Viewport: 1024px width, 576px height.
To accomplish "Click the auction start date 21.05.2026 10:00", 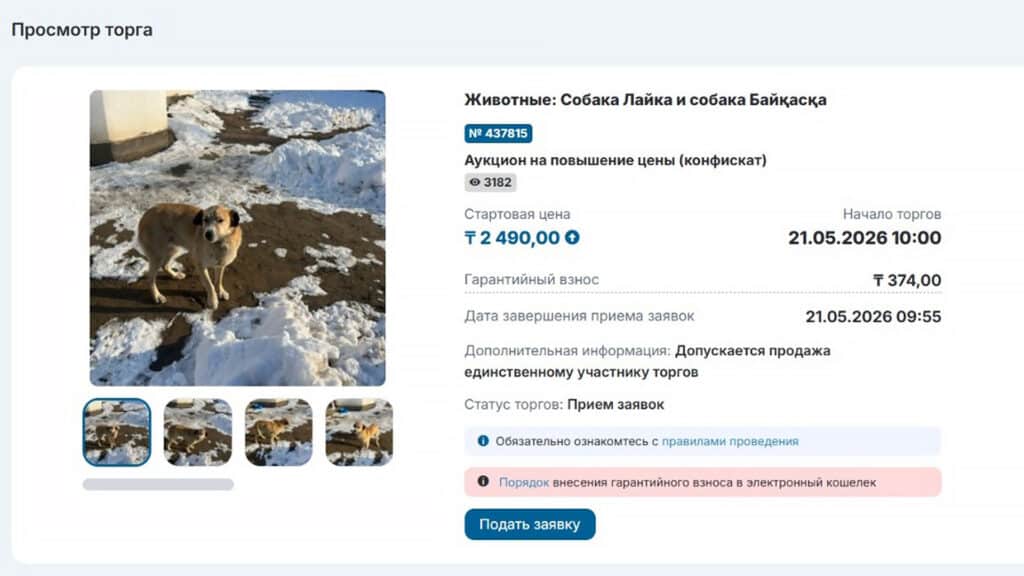I will click(x=864, y=238).
